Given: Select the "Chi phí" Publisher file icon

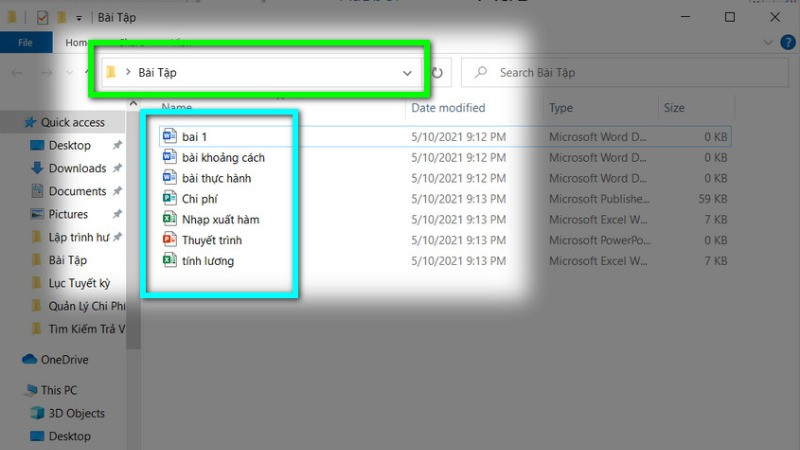Looking at the screenshot, I should point(169,199).
